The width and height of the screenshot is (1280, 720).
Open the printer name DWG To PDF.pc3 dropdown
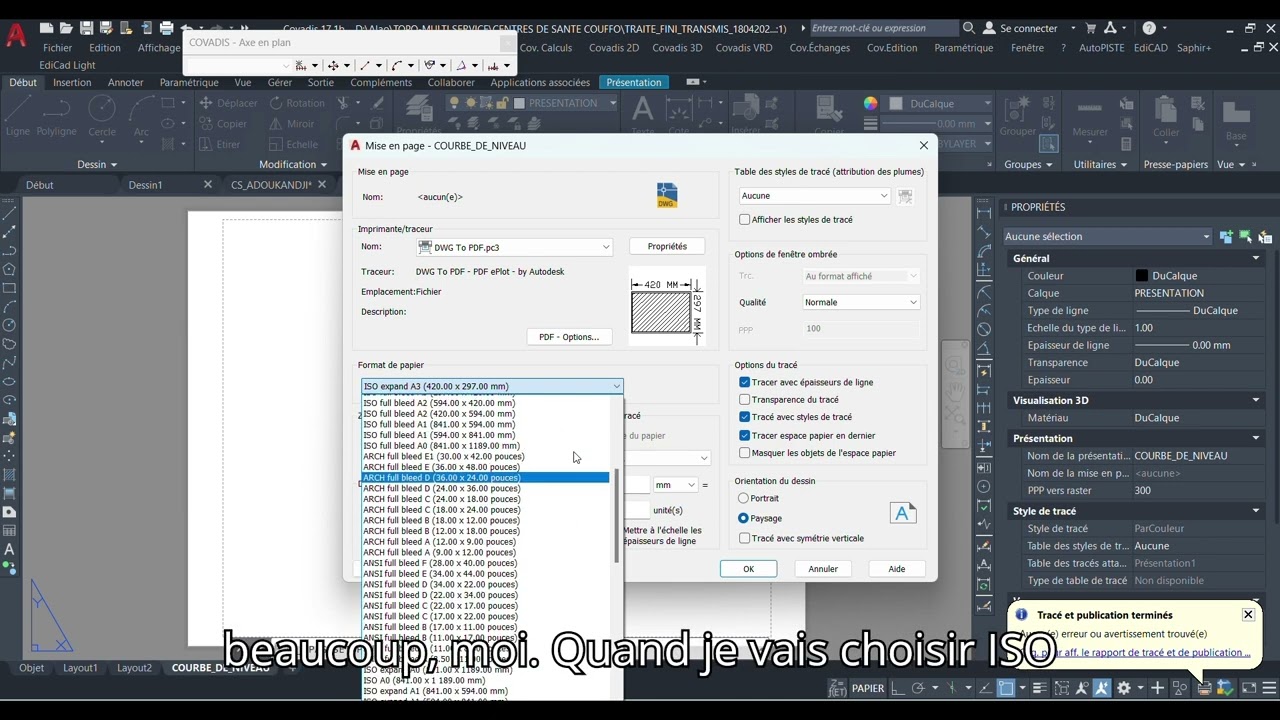coord(514,247)
